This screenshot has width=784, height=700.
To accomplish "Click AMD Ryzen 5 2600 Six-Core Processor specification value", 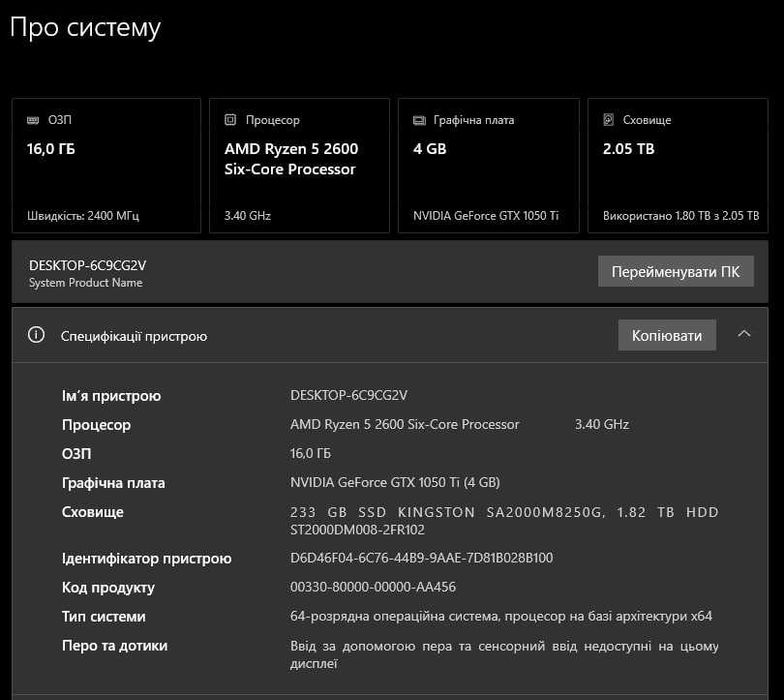I will (404, 424).
